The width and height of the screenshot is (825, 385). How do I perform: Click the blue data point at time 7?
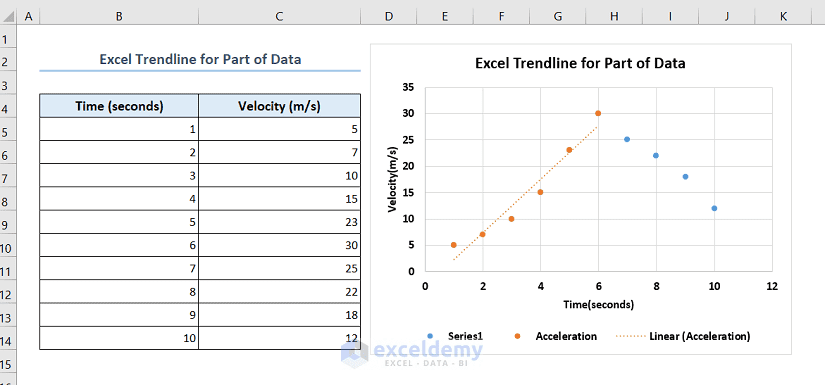627,139
